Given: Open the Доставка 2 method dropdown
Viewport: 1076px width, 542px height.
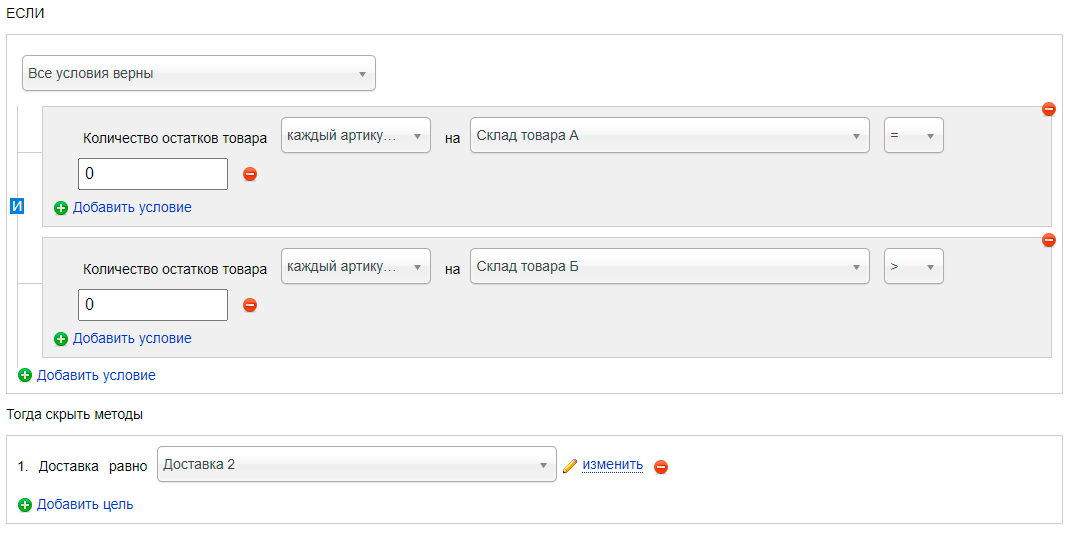Looking at the screenshot, I should pos(357,464).
